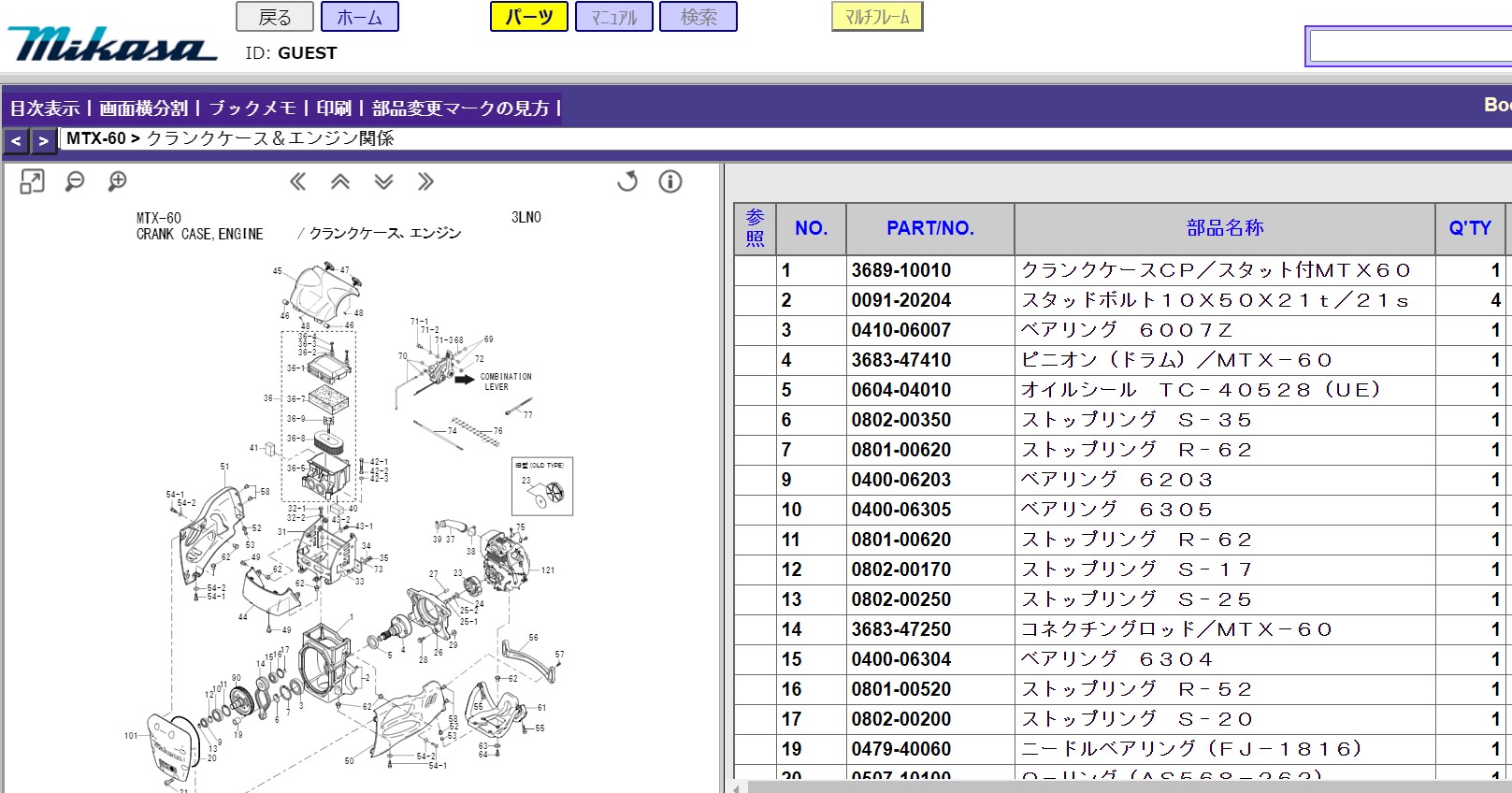Viewport: 1512px width, 793px height.
Task: Go up with double-up chevron icon
Action: pyautogui.click(x=340, y=181)
